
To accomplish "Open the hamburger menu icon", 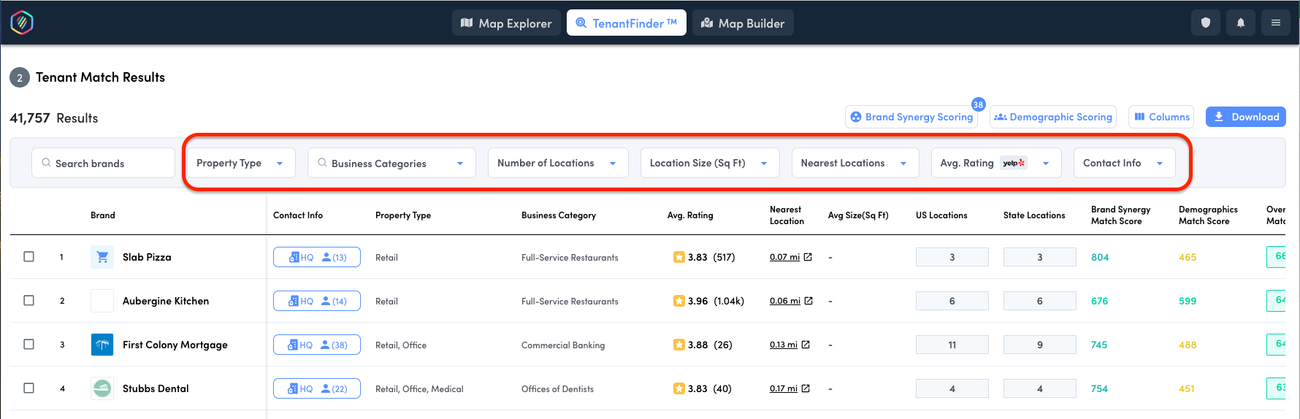I will tap(1275, 23).
